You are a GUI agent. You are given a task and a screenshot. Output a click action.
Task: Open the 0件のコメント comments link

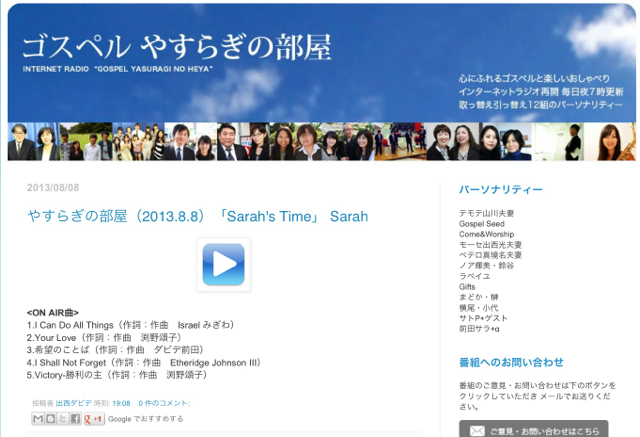(x=164, y=403)
